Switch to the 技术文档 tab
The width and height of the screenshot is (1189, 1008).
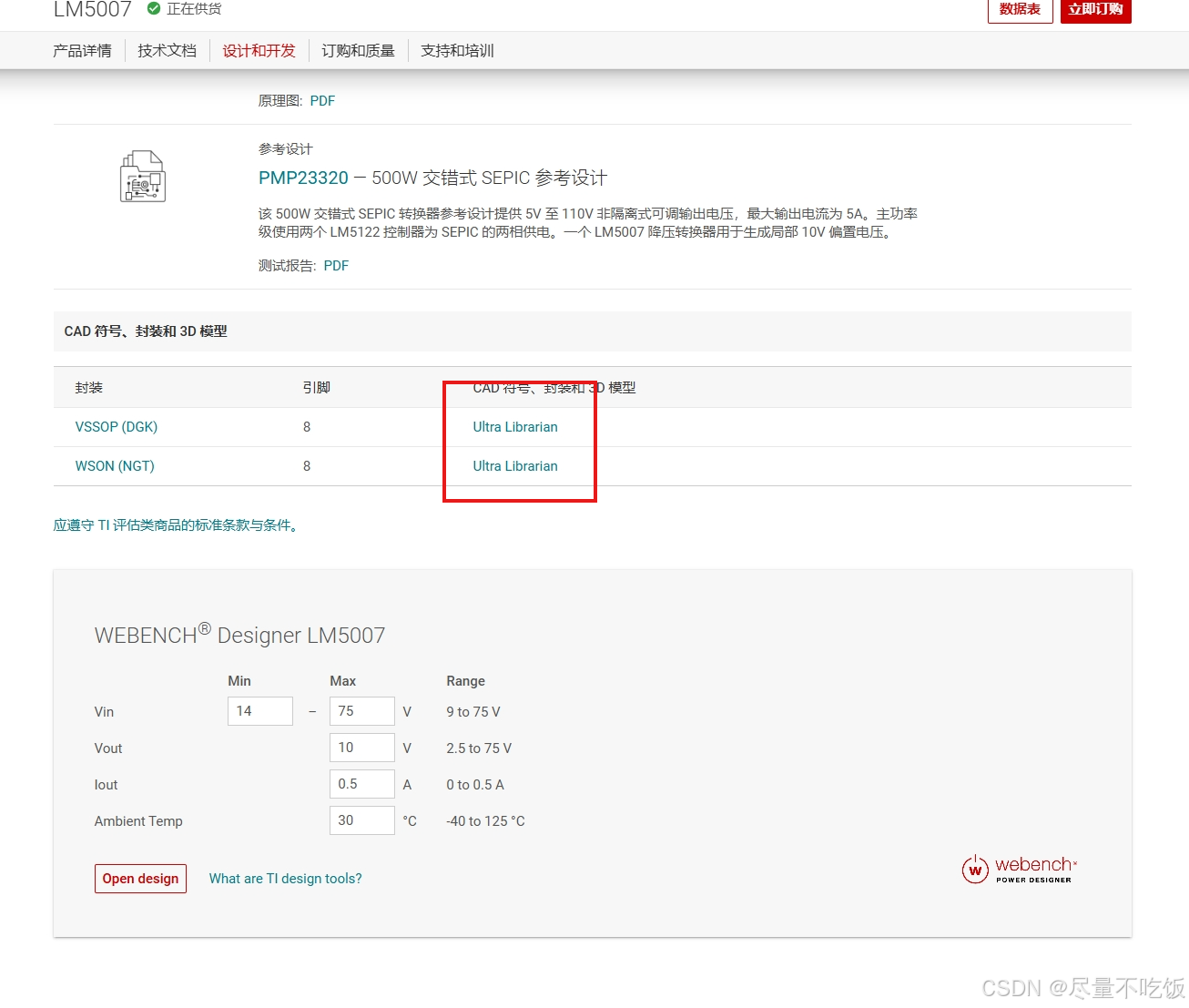pos(167,51)
